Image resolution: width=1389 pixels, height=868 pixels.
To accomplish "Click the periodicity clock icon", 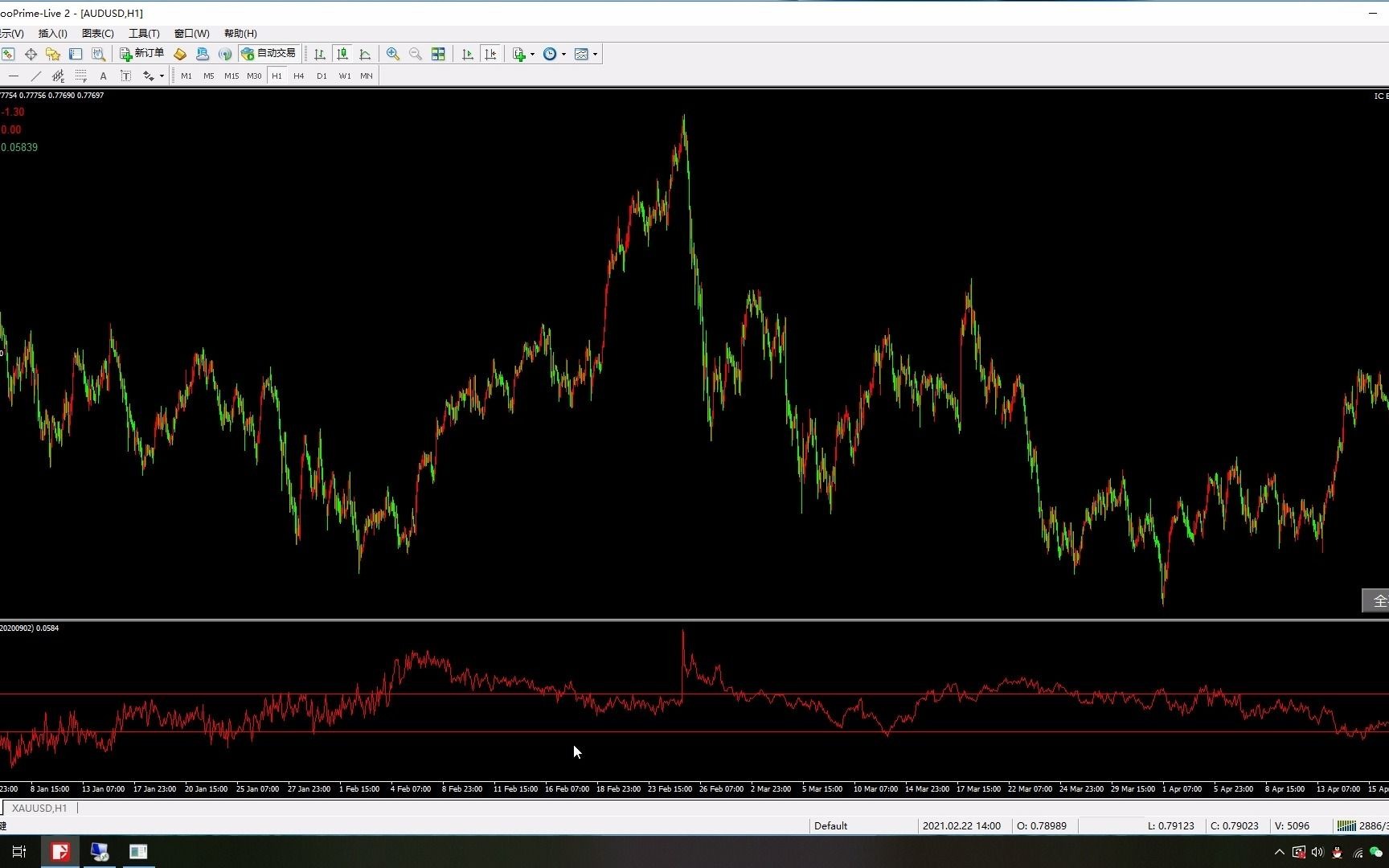I will click(550, 54).
